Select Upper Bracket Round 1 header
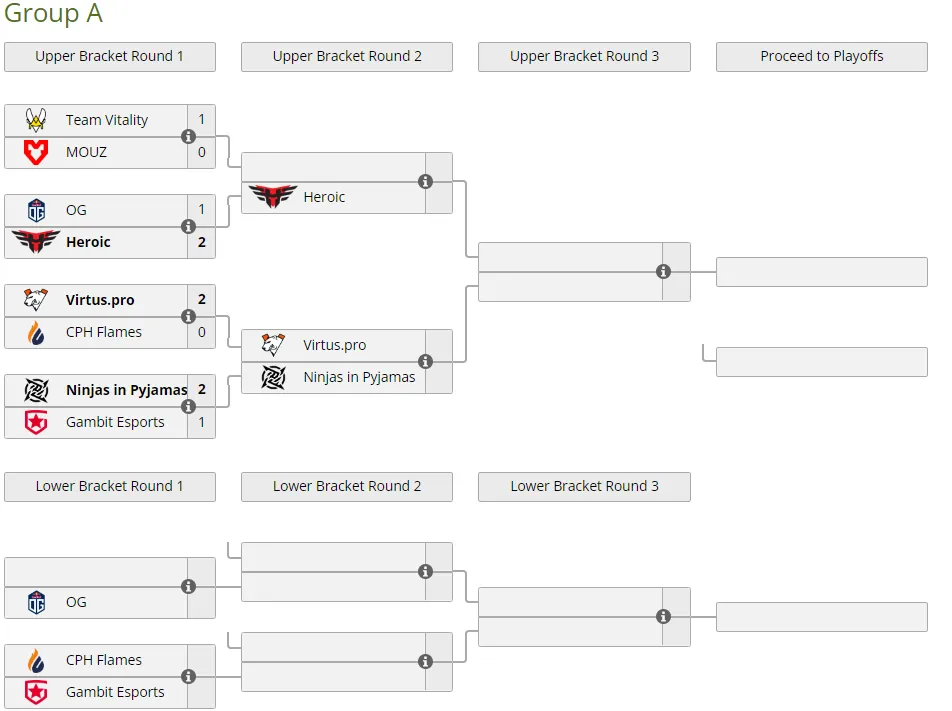Screen dimensions: 952x711 (x=110, y=56)
